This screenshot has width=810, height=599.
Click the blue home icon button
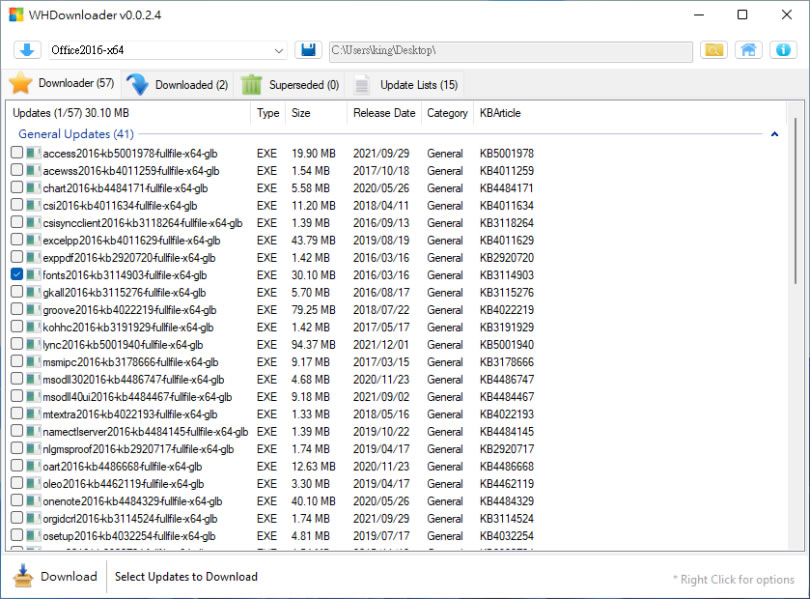(x=749, y=50)
